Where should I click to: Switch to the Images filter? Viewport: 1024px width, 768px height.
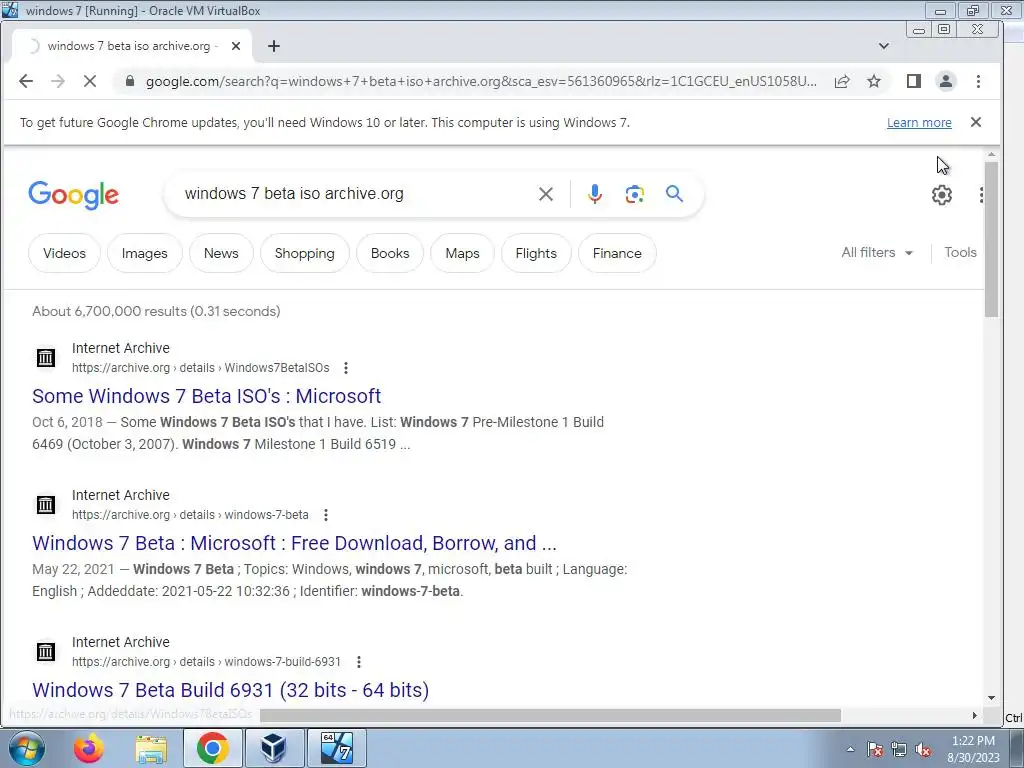click(x=144, y=253)
